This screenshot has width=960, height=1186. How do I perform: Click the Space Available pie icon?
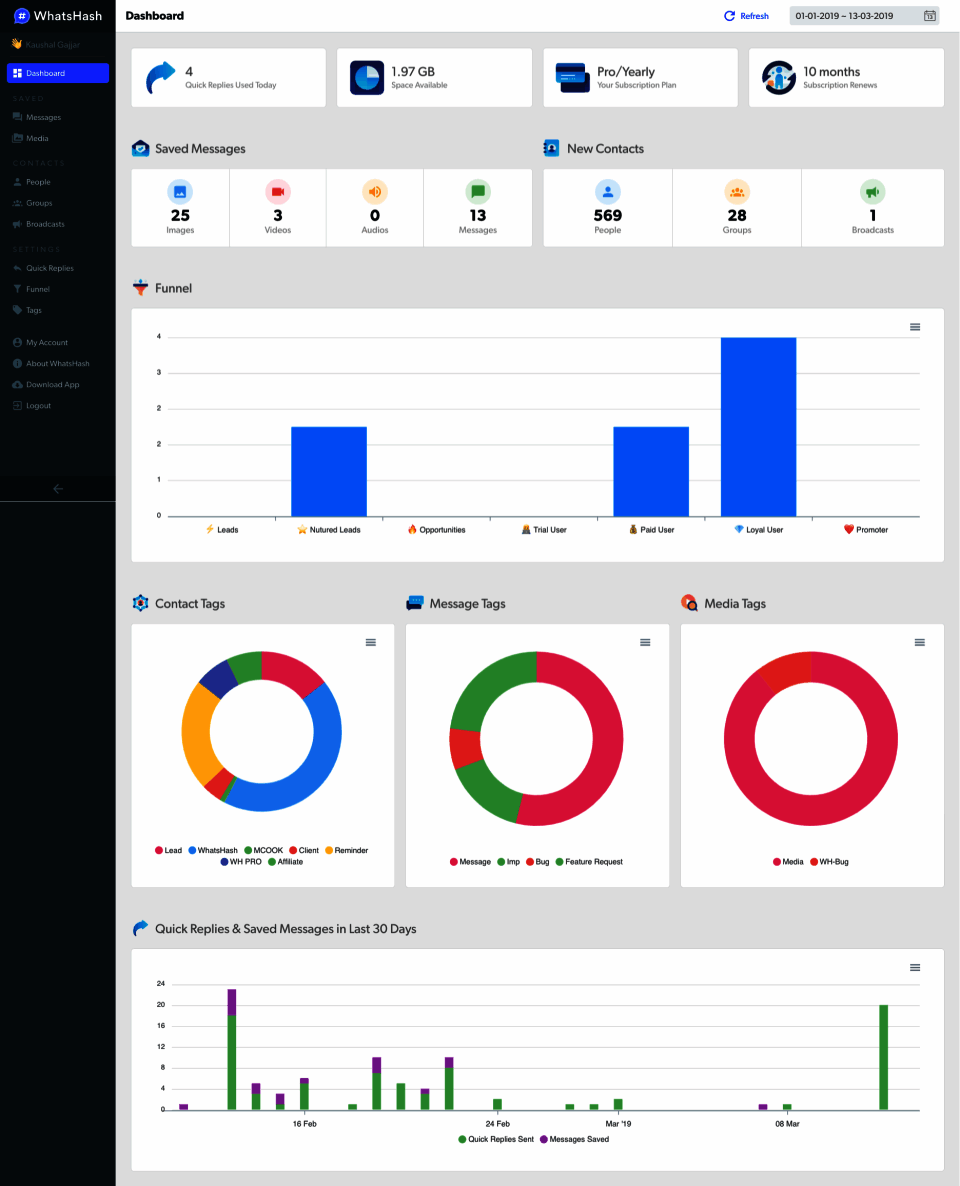point(367,78)
